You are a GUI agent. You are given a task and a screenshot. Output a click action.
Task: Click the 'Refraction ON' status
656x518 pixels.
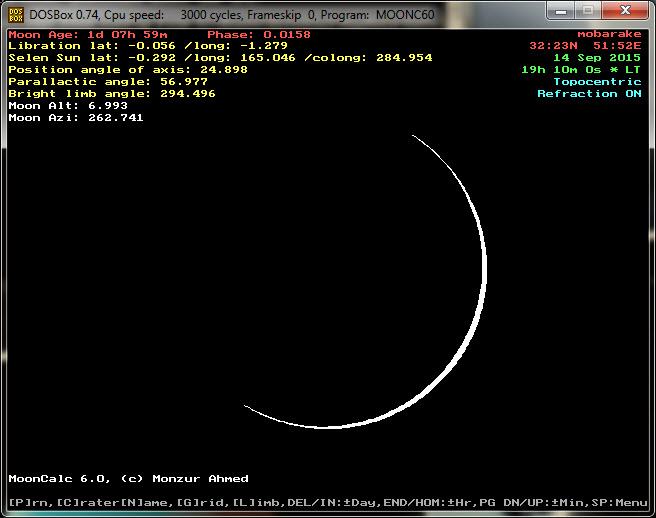pos(589,94)
